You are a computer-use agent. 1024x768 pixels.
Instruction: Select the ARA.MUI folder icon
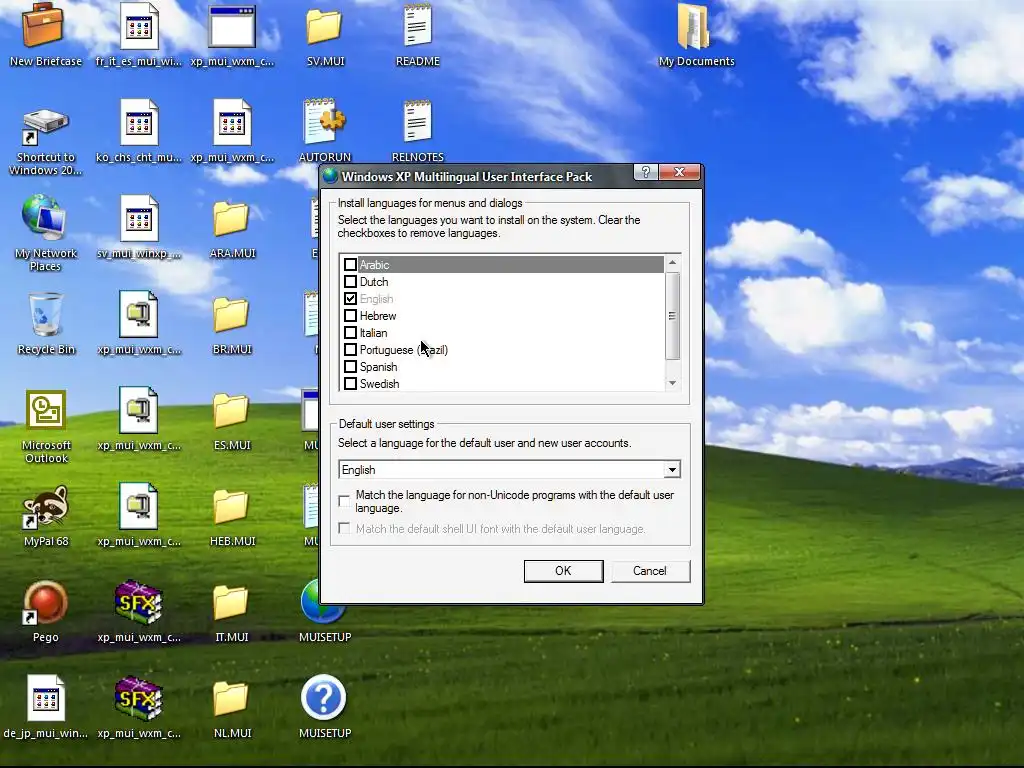[x=231, y=218]
